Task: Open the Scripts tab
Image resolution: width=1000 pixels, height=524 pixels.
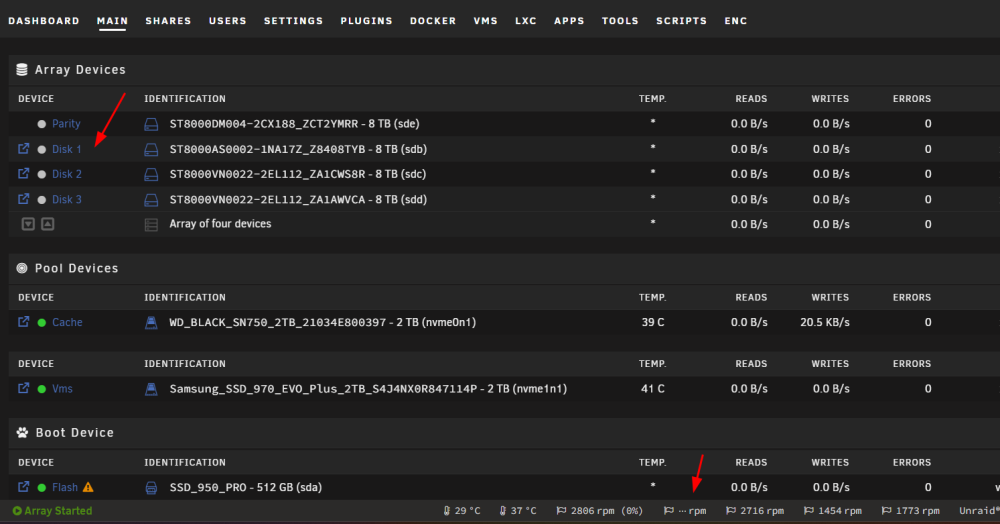Action: (x=681, y=20)
